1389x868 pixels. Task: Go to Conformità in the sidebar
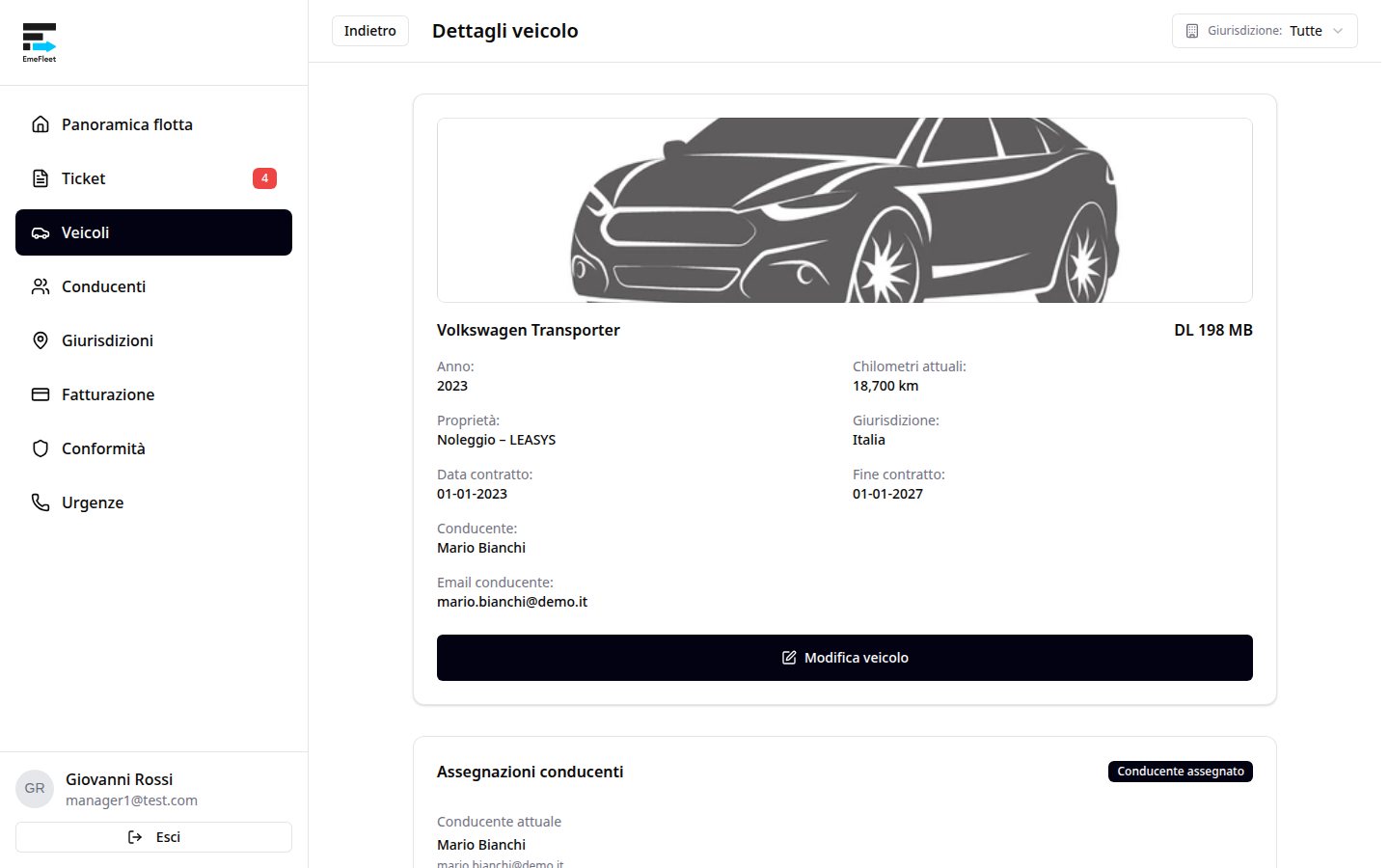pyautogui.click(x=153, y=448)
